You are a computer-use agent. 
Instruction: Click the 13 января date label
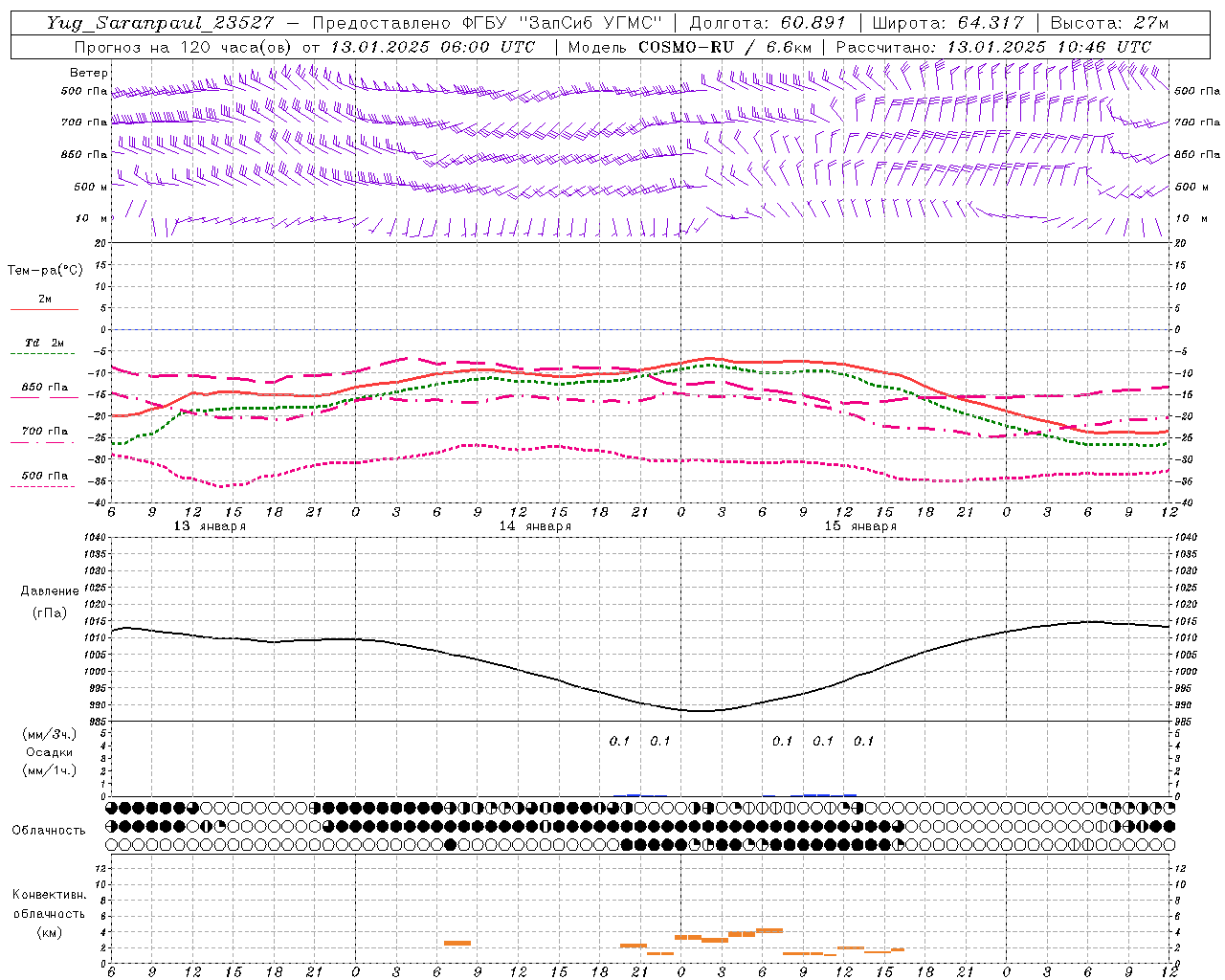click(x=209, y=526)
